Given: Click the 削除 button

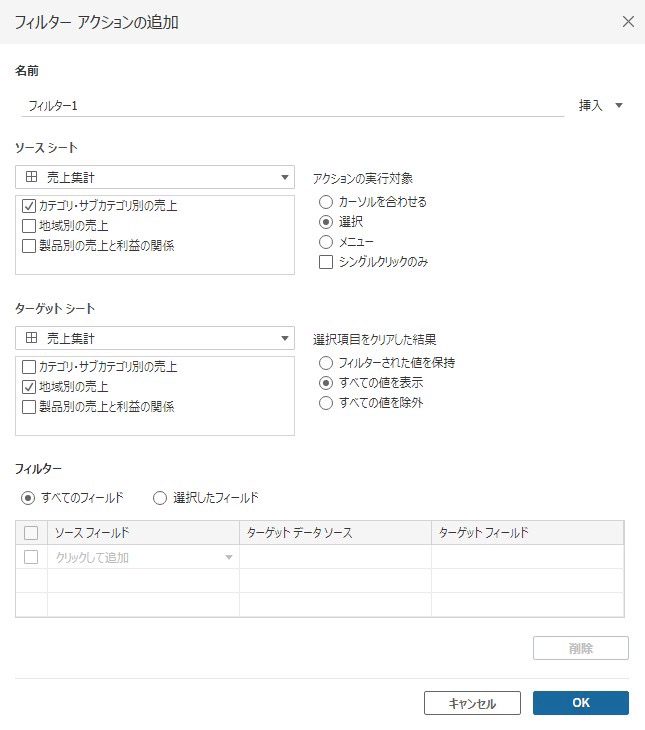Looking at the screenshot, I should pyautogui.click(x=581, y=648).
